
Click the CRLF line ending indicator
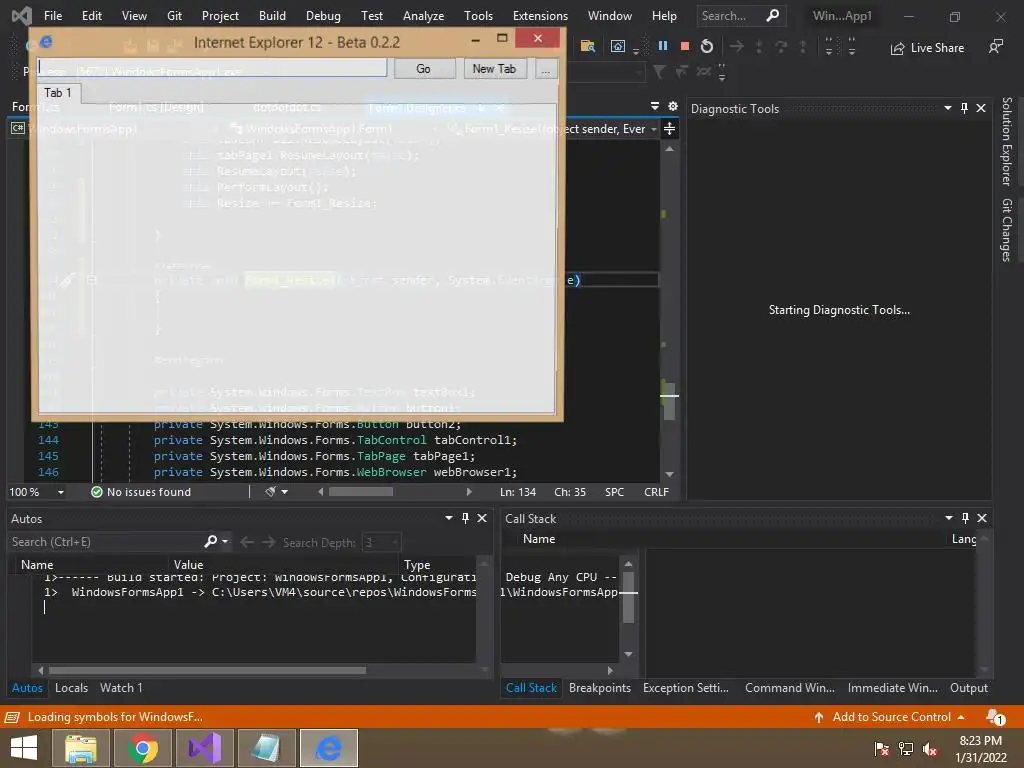coord(656,492)
